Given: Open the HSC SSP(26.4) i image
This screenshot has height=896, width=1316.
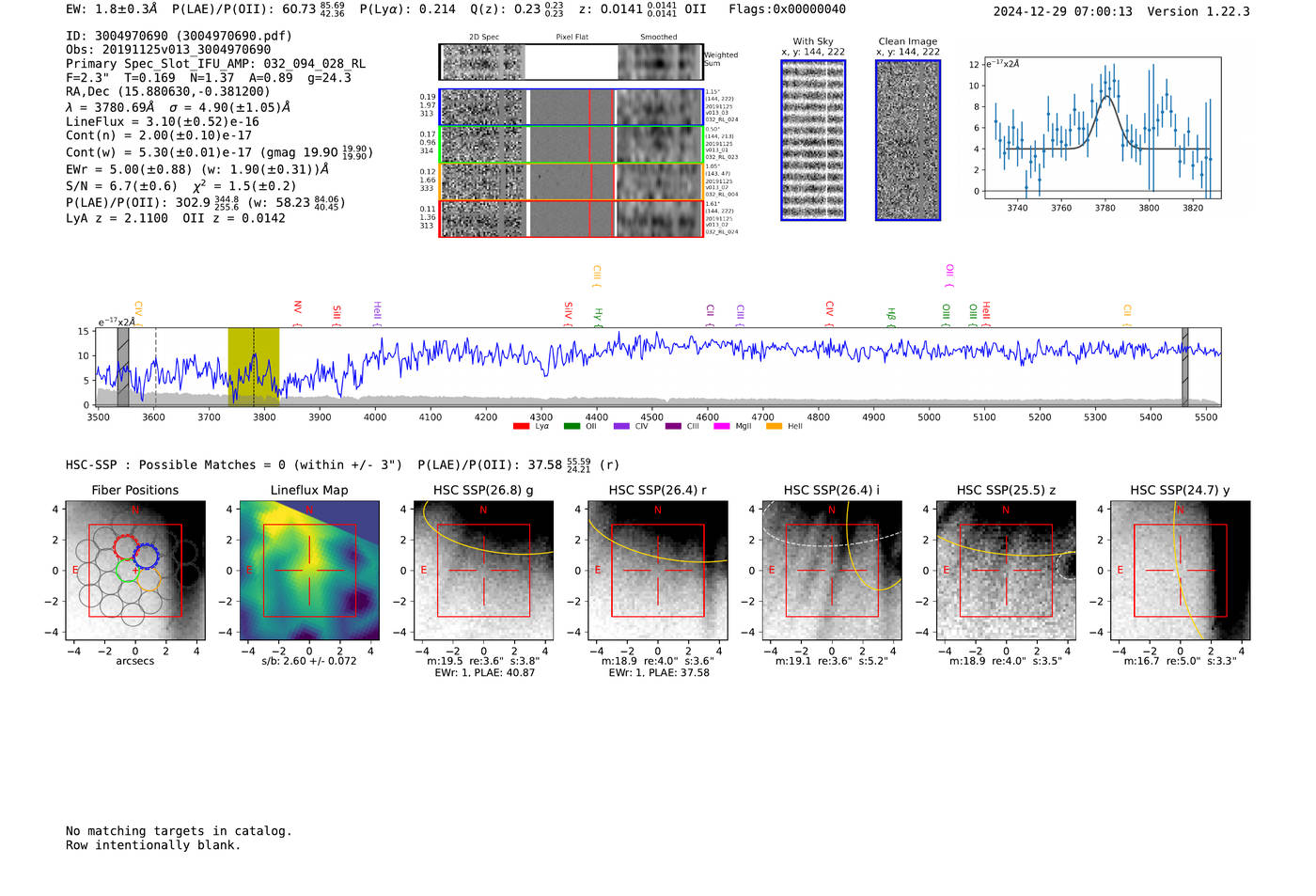Looking at the screenshot, I should click(832, 571).
